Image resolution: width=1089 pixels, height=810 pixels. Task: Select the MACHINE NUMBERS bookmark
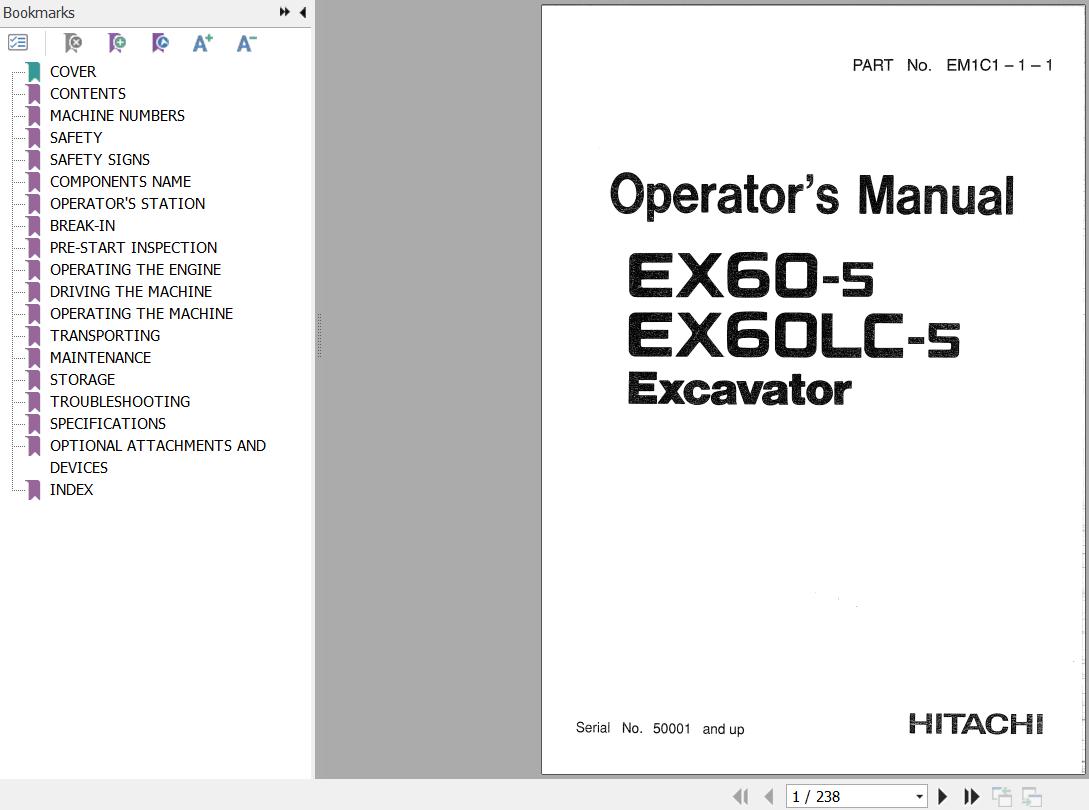117,115
